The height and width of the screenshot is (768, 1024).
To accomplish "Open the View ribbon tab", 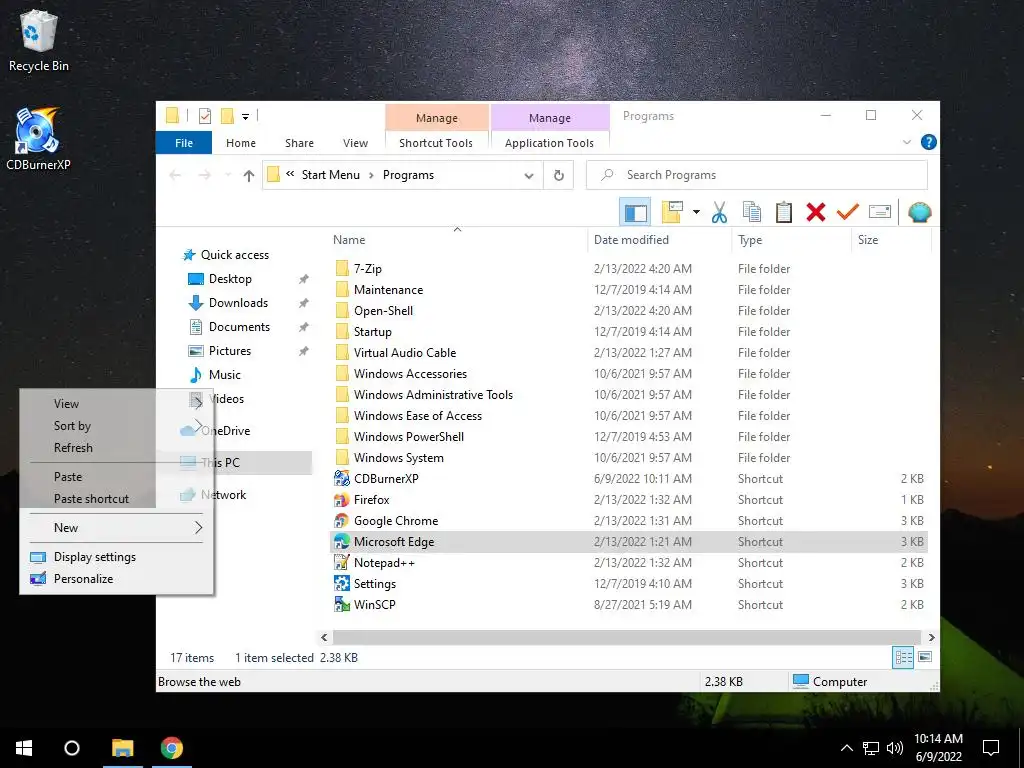I will pos(355,142).
